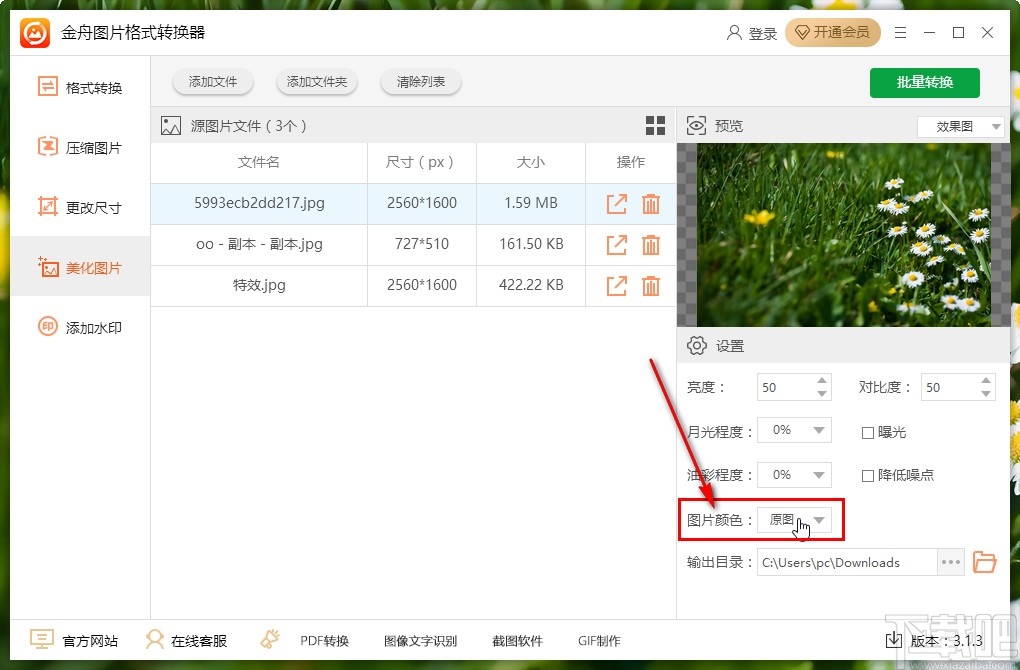Select the 更改尺寸 sidebar tab

tap(80, 208)
